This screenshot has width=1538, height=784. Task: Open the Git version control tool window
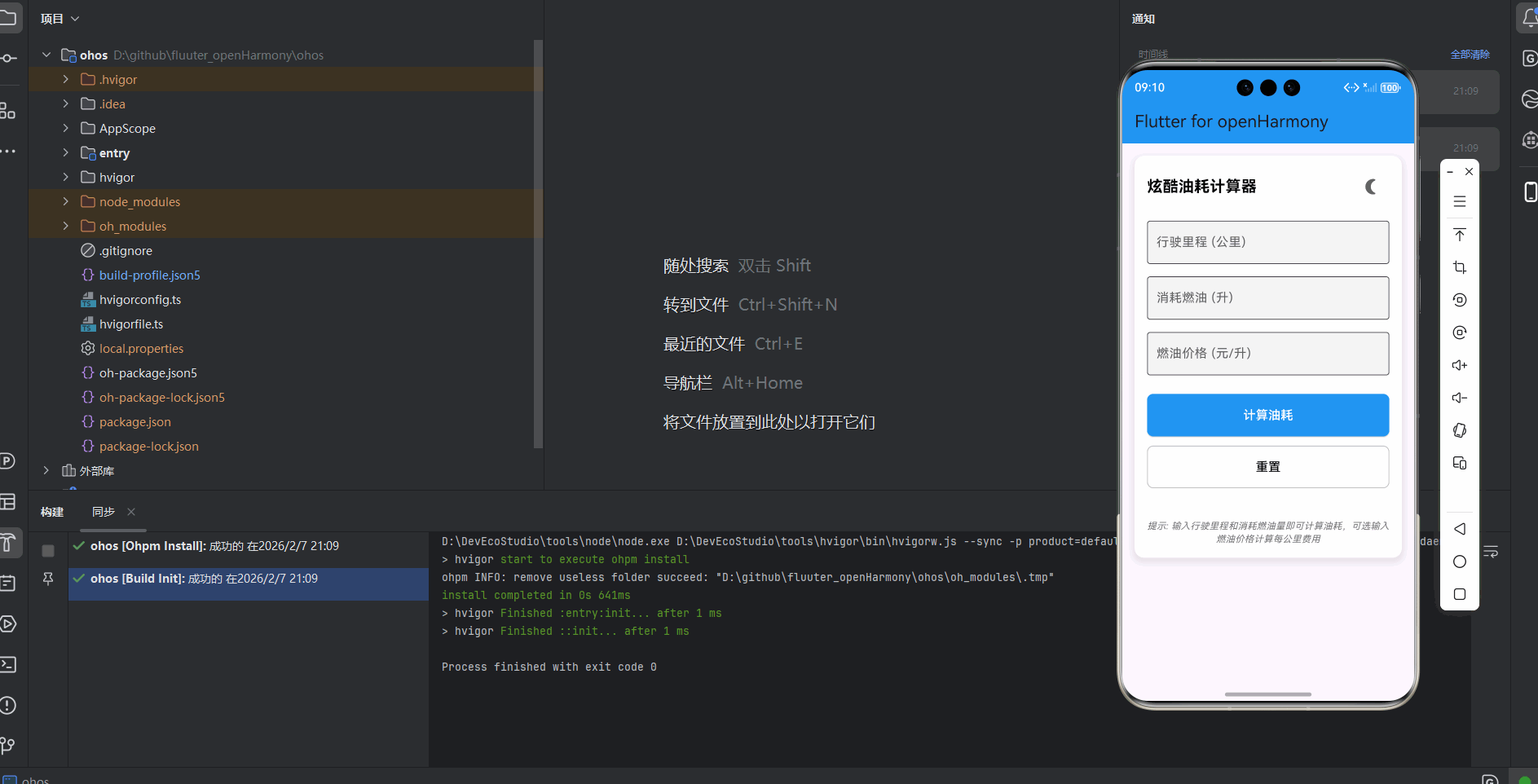[7, 745]
